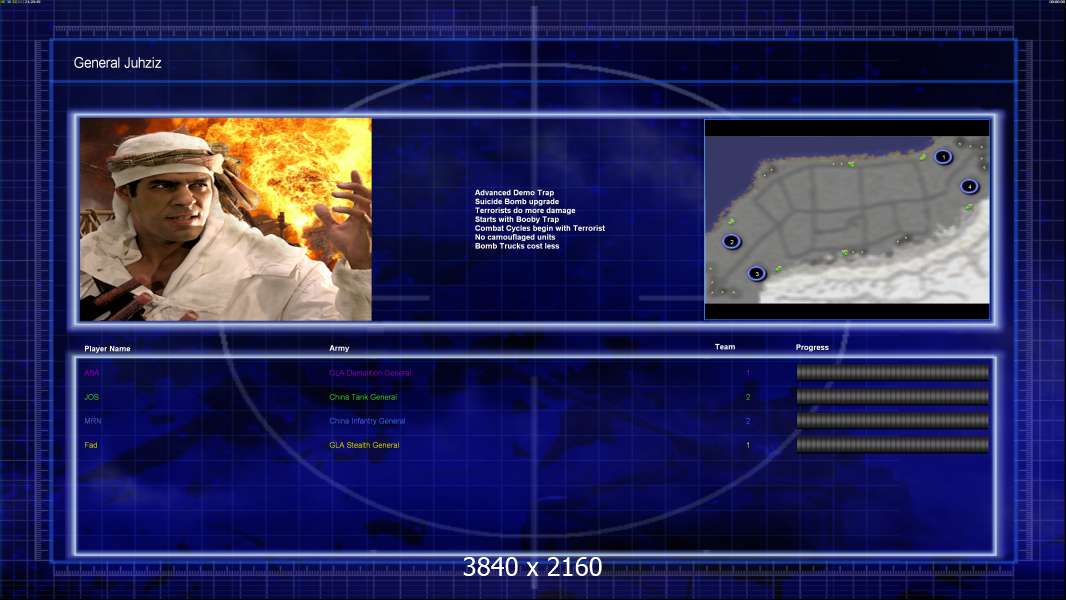Click the China Tank General army entry
This screenshot has width=1066, height=600.
tap(363, 397)
